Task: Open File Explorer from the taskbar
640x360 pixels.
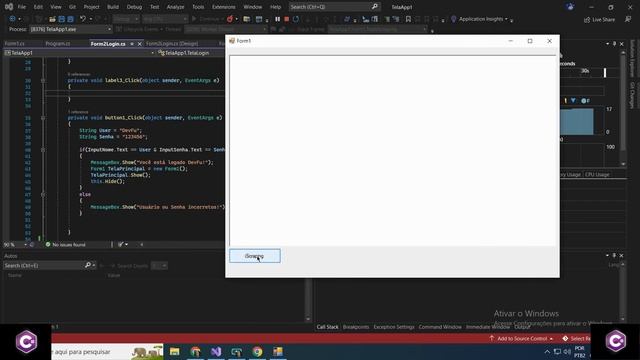Action: (x=175, y=351)
